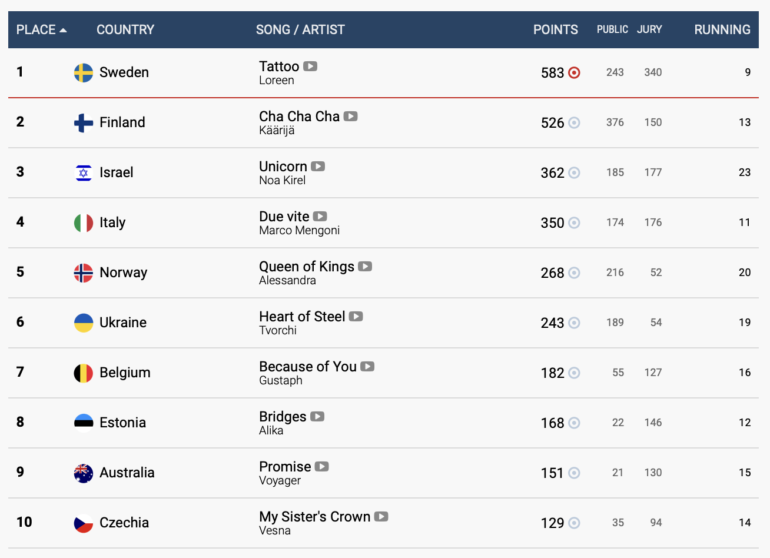The height and width of the screenshot is (558, 770).
Task: Open the Because of You song link
Action: pos(308,366)
